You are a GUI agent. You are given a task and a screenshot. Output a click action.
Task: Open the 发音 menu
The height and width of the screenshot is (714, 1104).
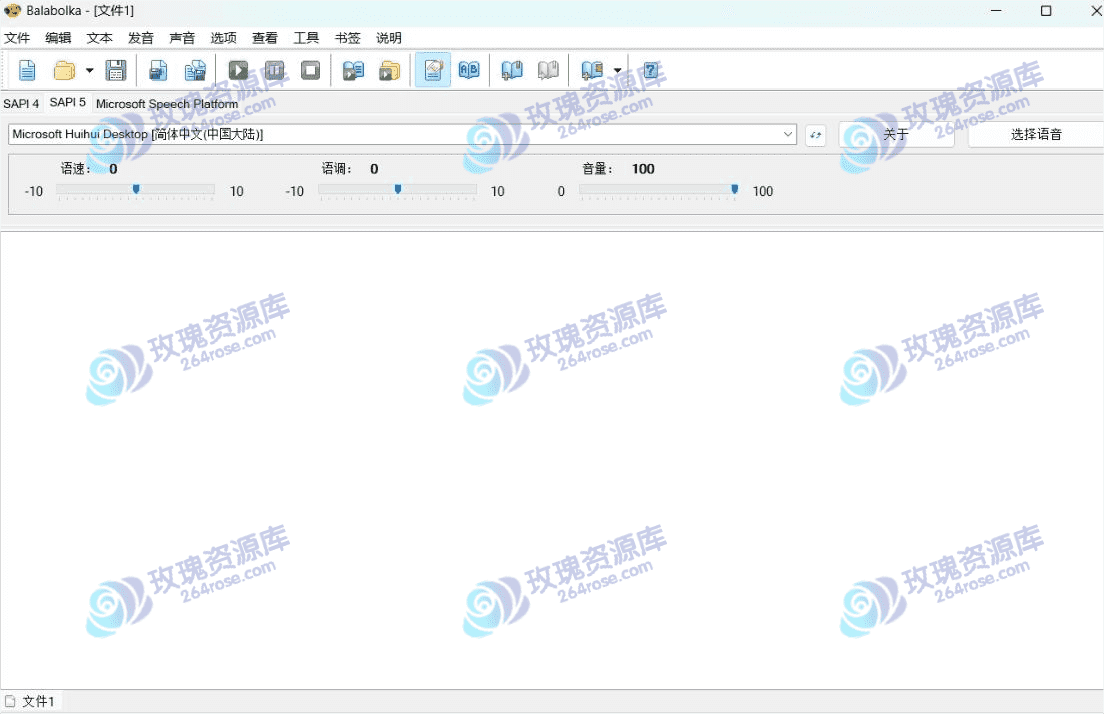click(x=141, y=38)
